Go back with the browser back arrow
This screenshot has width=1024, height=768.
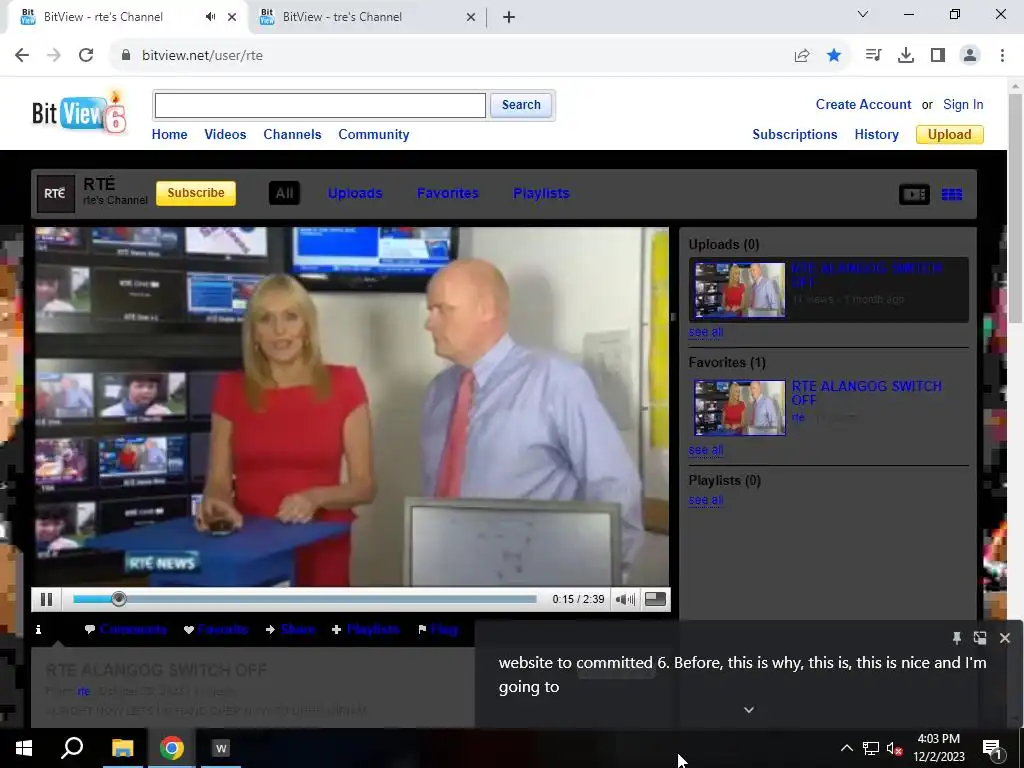22,56
